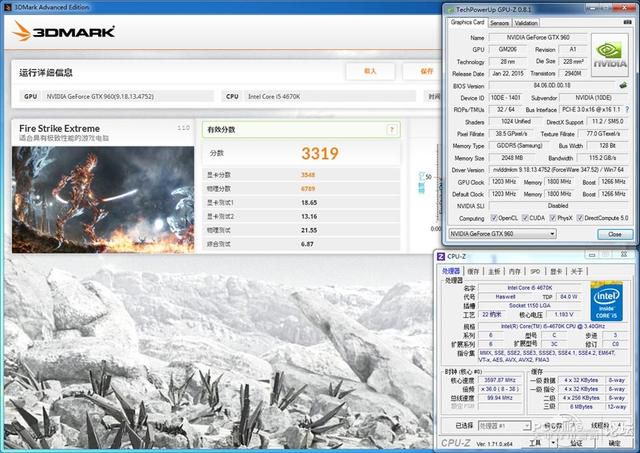640x453 pixels.
Task: Click the 3DMark logo
Action: [64, 31]
